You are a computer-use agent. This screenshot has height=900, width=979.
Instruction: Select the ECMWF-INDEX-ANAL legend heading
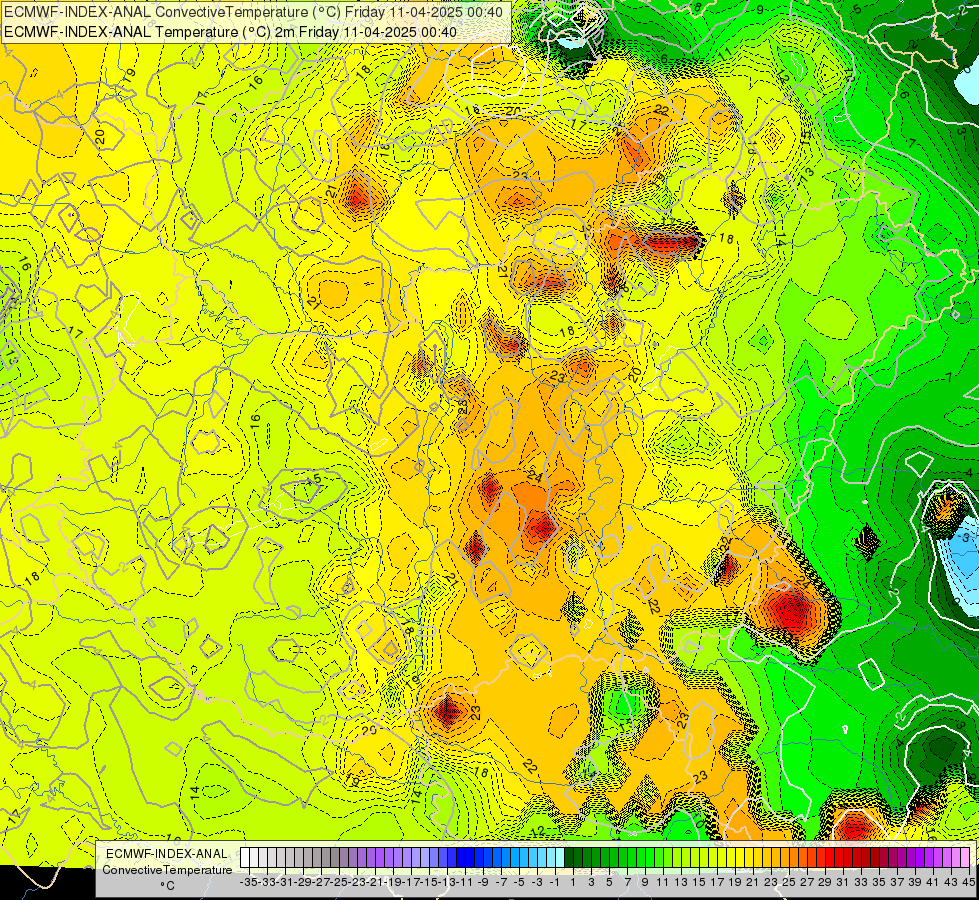[167, 854]
